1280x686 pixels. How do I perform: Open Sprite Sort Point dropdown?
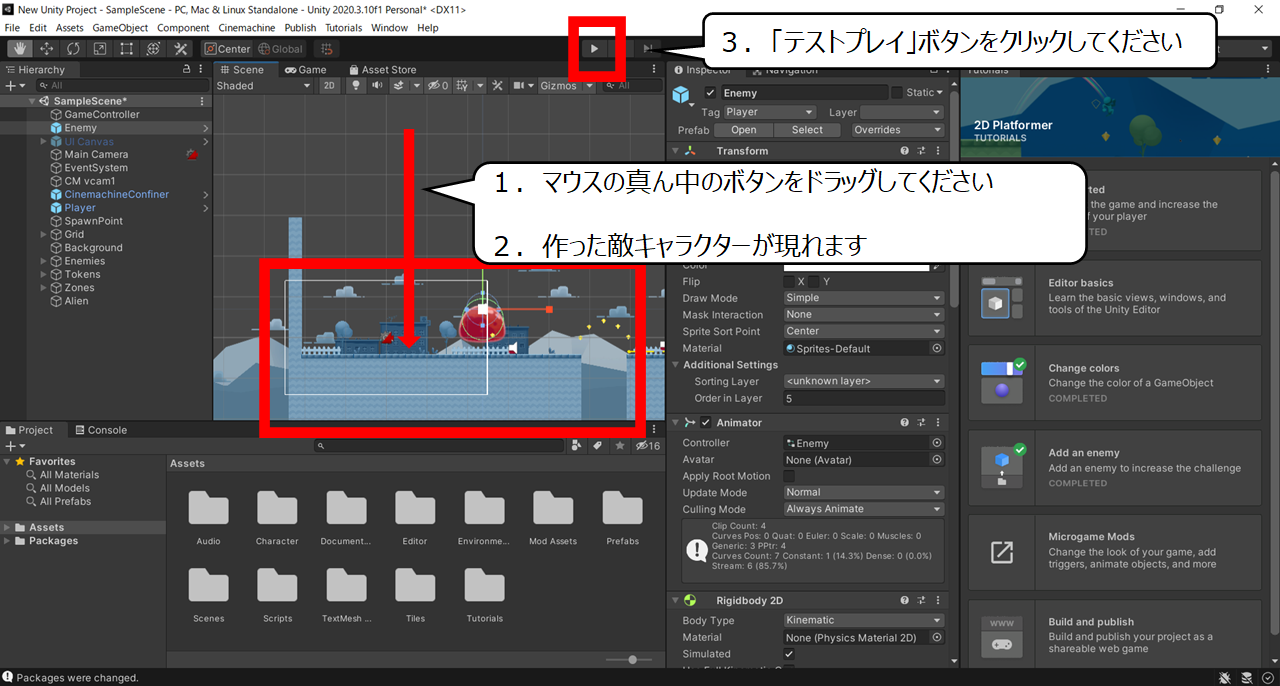(x=863, y=331)
